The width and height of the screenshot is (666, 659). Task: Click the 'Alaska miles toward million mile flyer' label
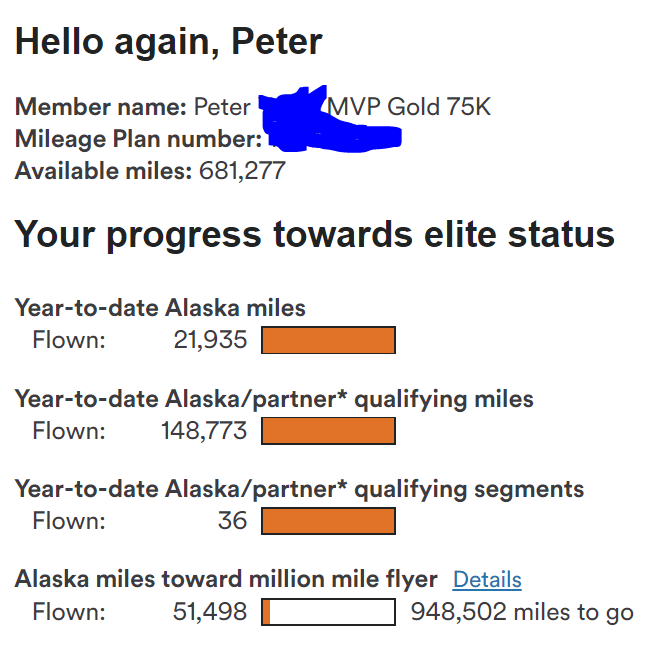coord(226,579)
